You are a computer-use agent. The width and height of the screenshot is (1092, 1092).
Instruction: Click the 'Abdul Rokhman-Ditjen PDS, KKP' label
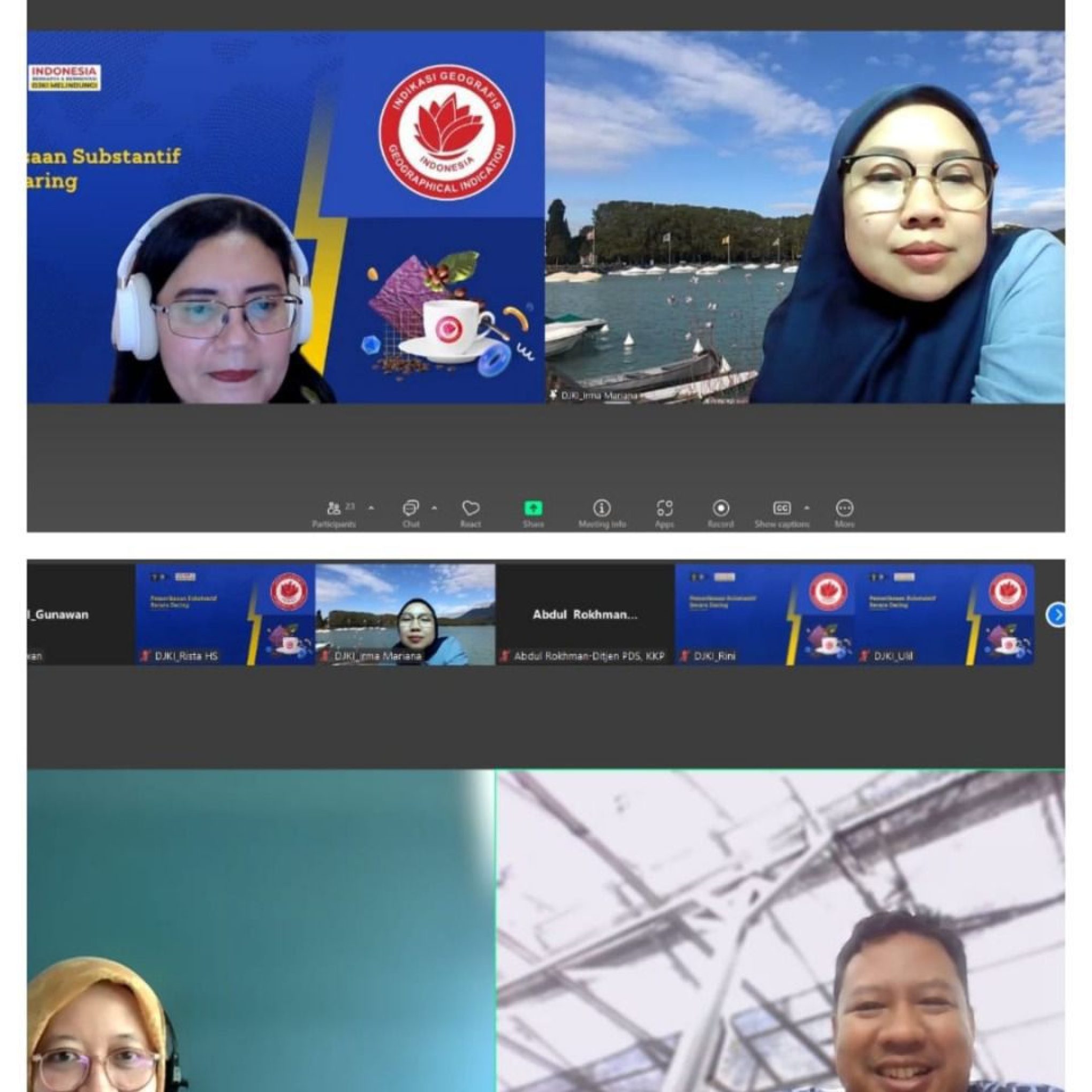pos(589,656)
